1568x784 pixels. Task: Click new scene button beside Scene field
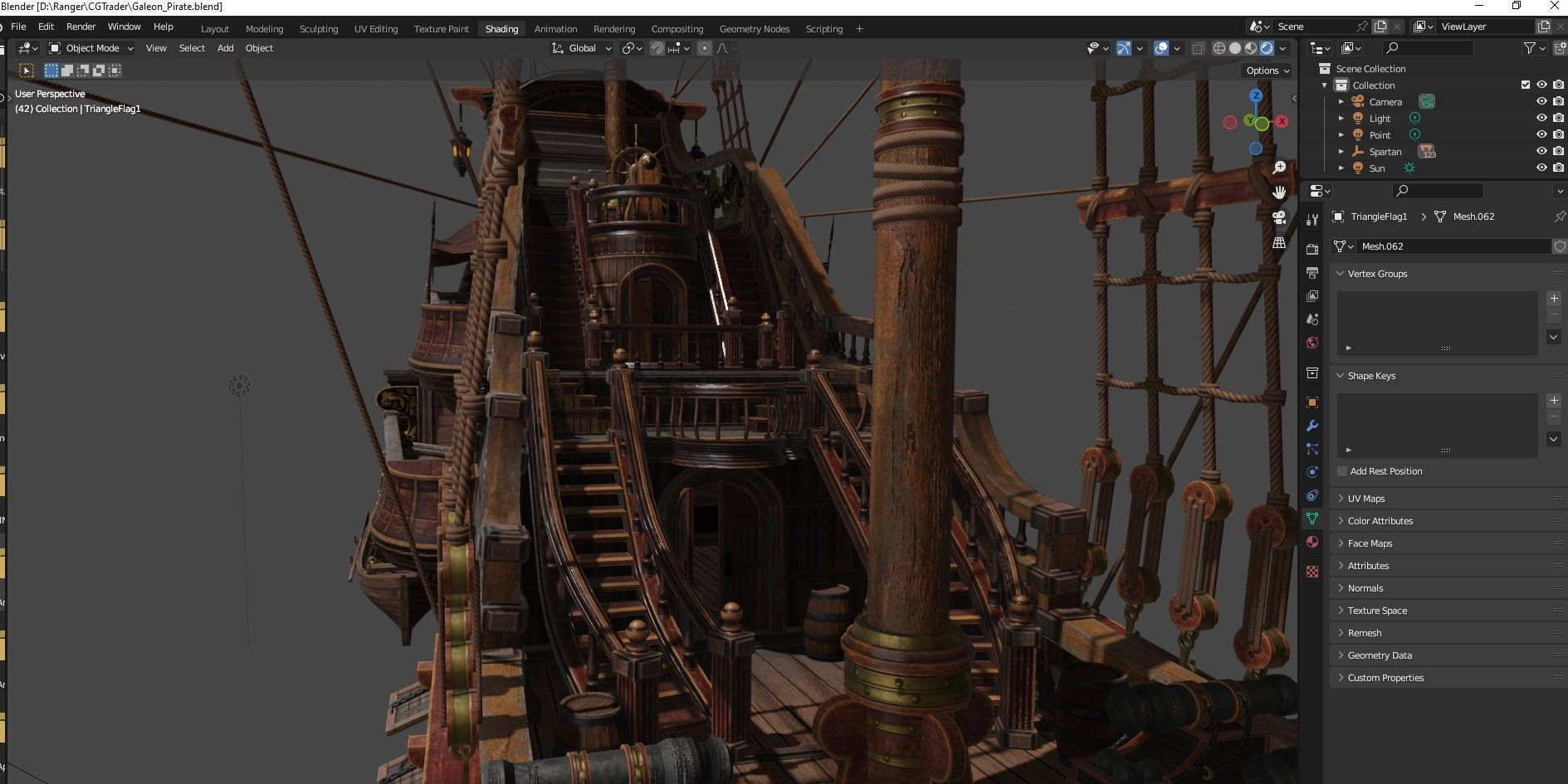tap(1380, 27)
